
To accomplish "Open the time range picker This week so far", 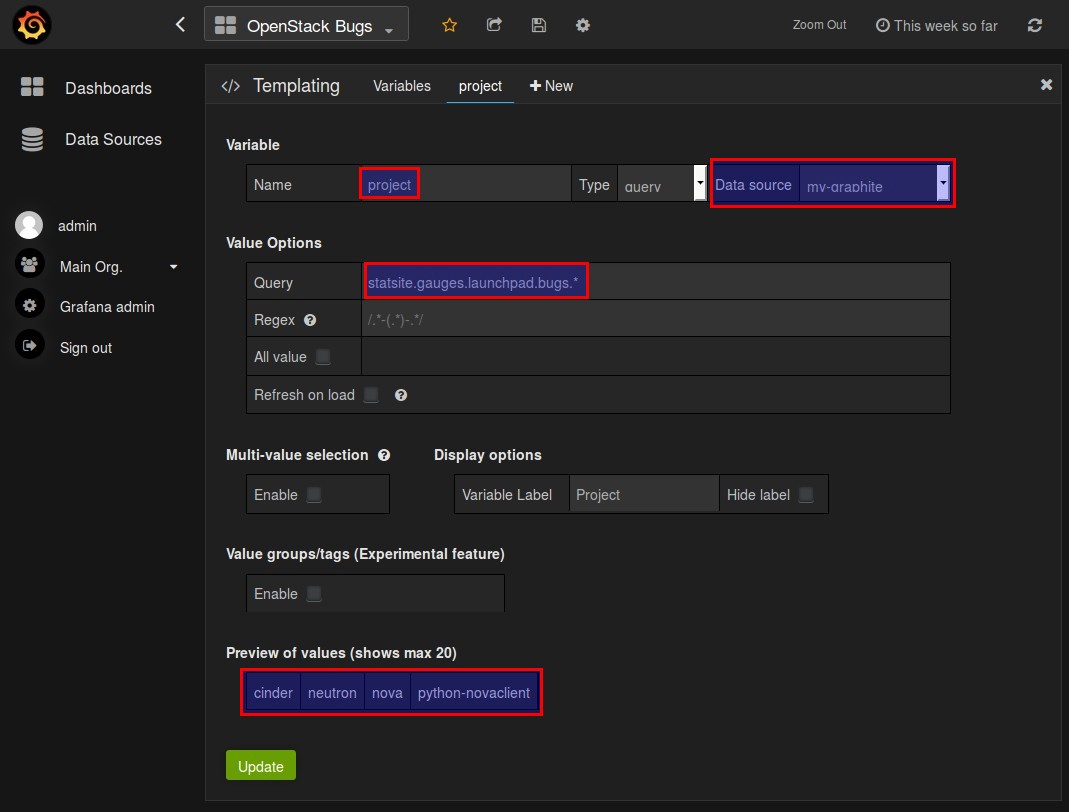I will 937,25.
